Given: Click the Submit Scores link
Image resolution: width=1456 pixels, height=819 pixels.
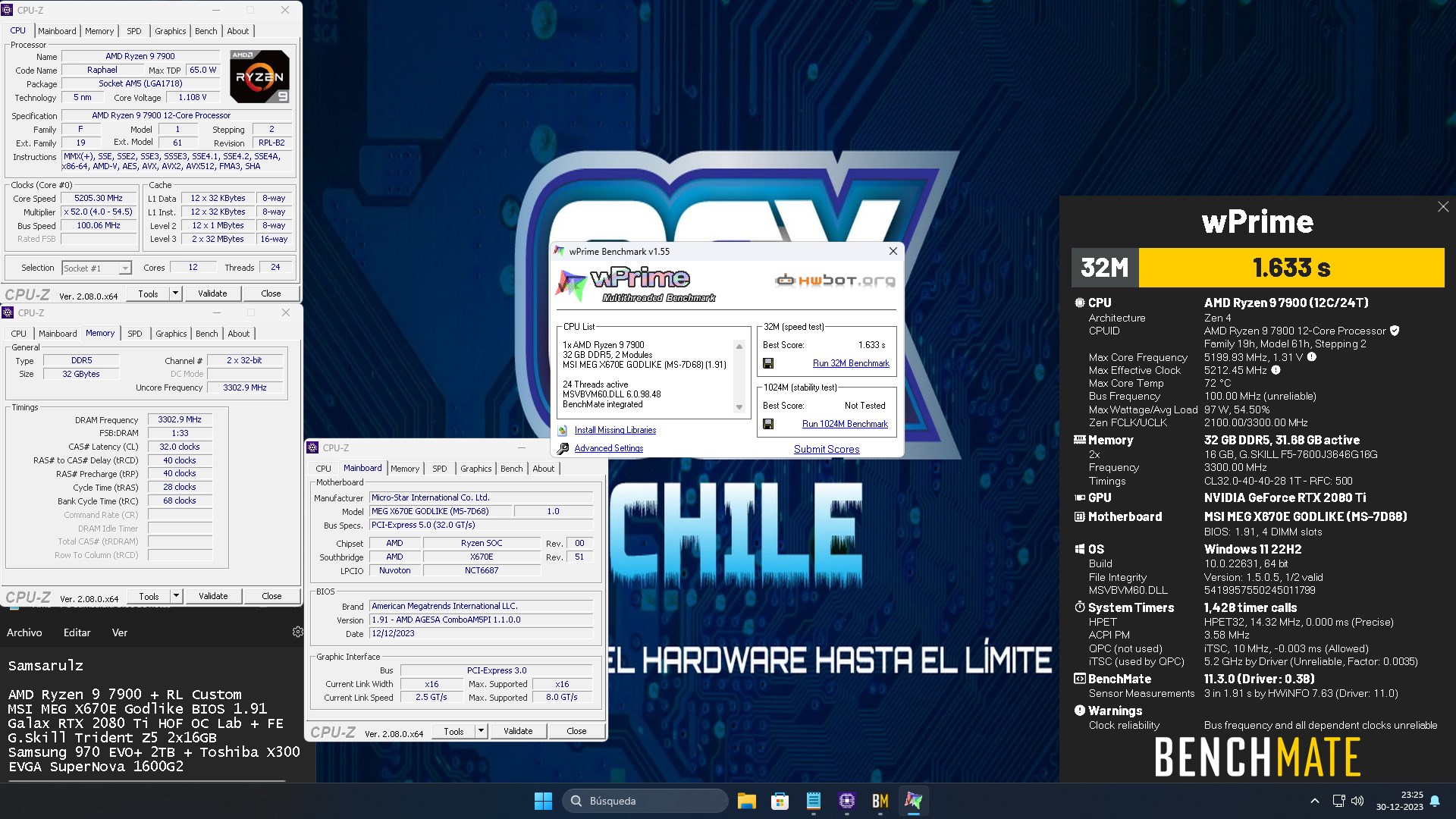Looking at the screenshot, I should 827,449.
